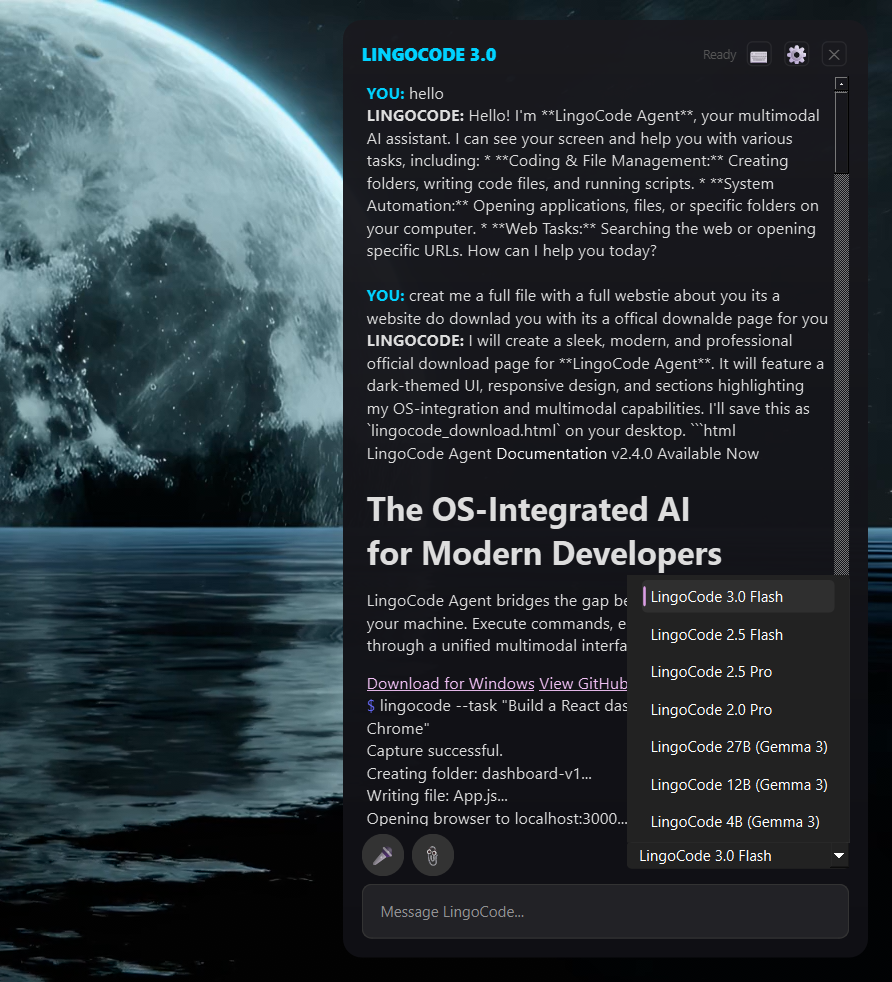
Task: Collapse the model selector dropdown arrow
Action: point(839,855)
